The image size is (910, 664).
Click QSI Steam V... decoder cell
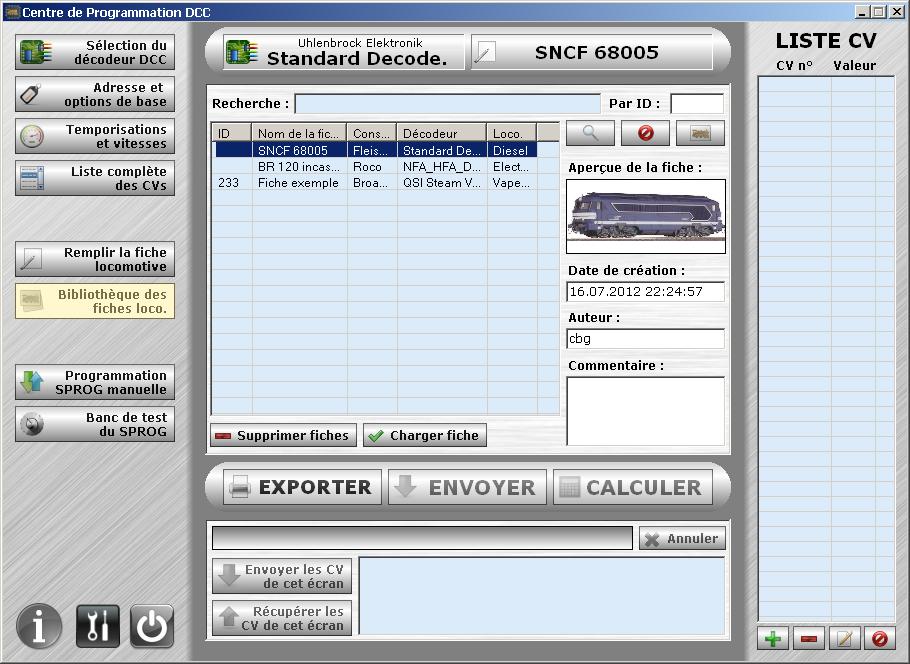click(x=442, y=183)
